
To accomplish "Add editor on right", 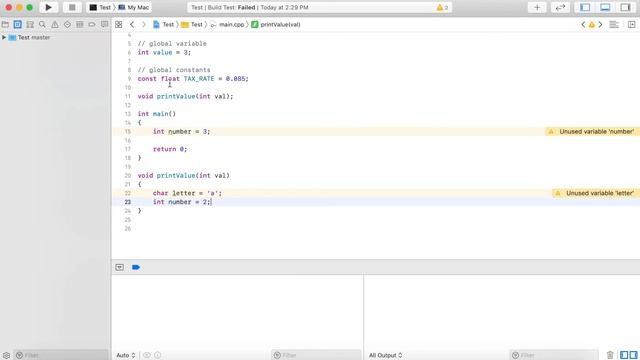I will pos(631,24).
